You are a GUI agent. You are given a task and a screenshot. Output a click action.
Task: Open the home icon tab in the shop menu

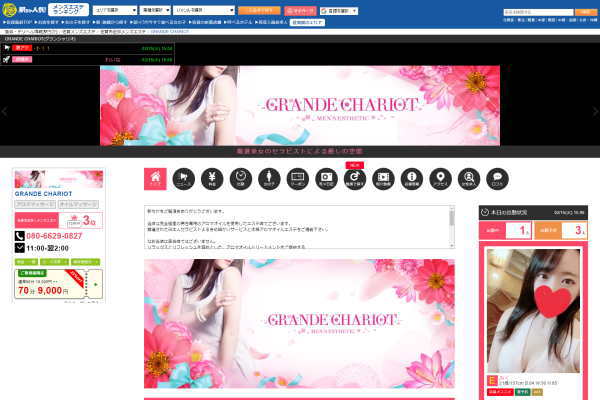pyautogui.click(x=155, y=179)
